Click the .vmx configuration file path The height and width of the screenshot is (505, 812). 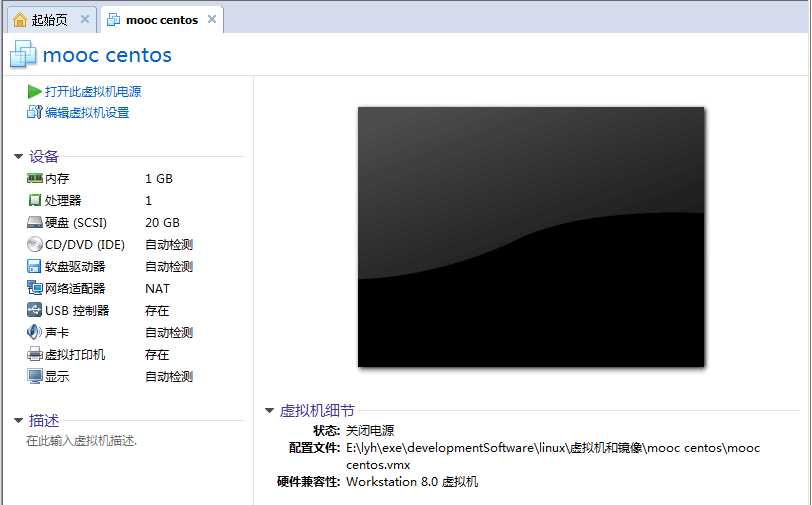tap(553, 456)
